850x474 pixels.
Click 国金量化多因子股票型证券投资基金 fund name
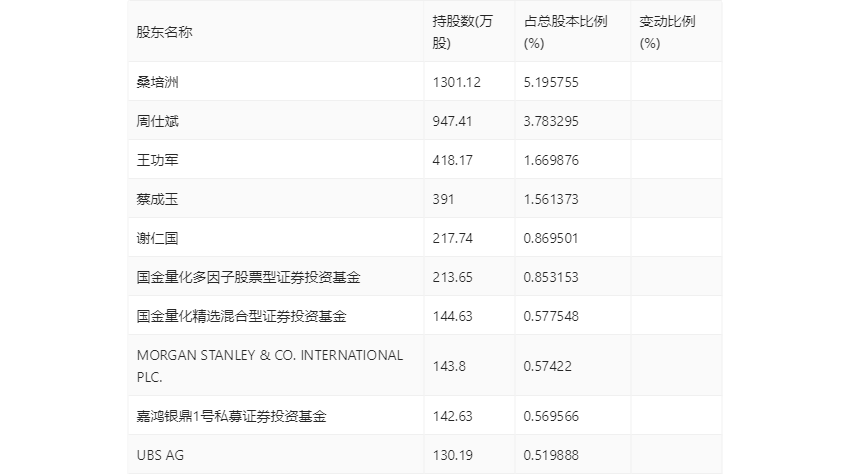248,277
